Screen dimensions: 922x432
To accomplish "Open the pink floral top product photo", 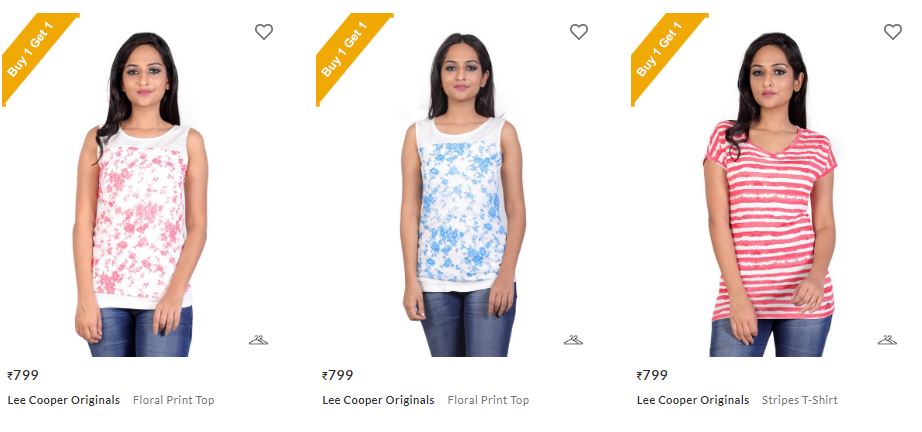I will point(141,194).
